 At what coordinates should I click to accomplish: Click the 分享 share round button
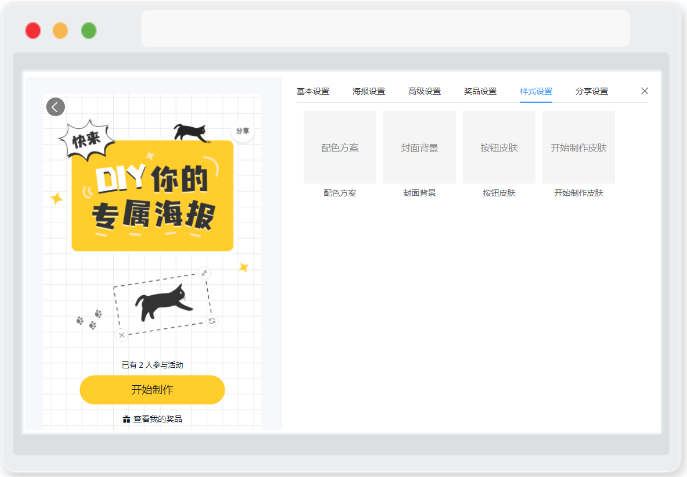(242, 131)
